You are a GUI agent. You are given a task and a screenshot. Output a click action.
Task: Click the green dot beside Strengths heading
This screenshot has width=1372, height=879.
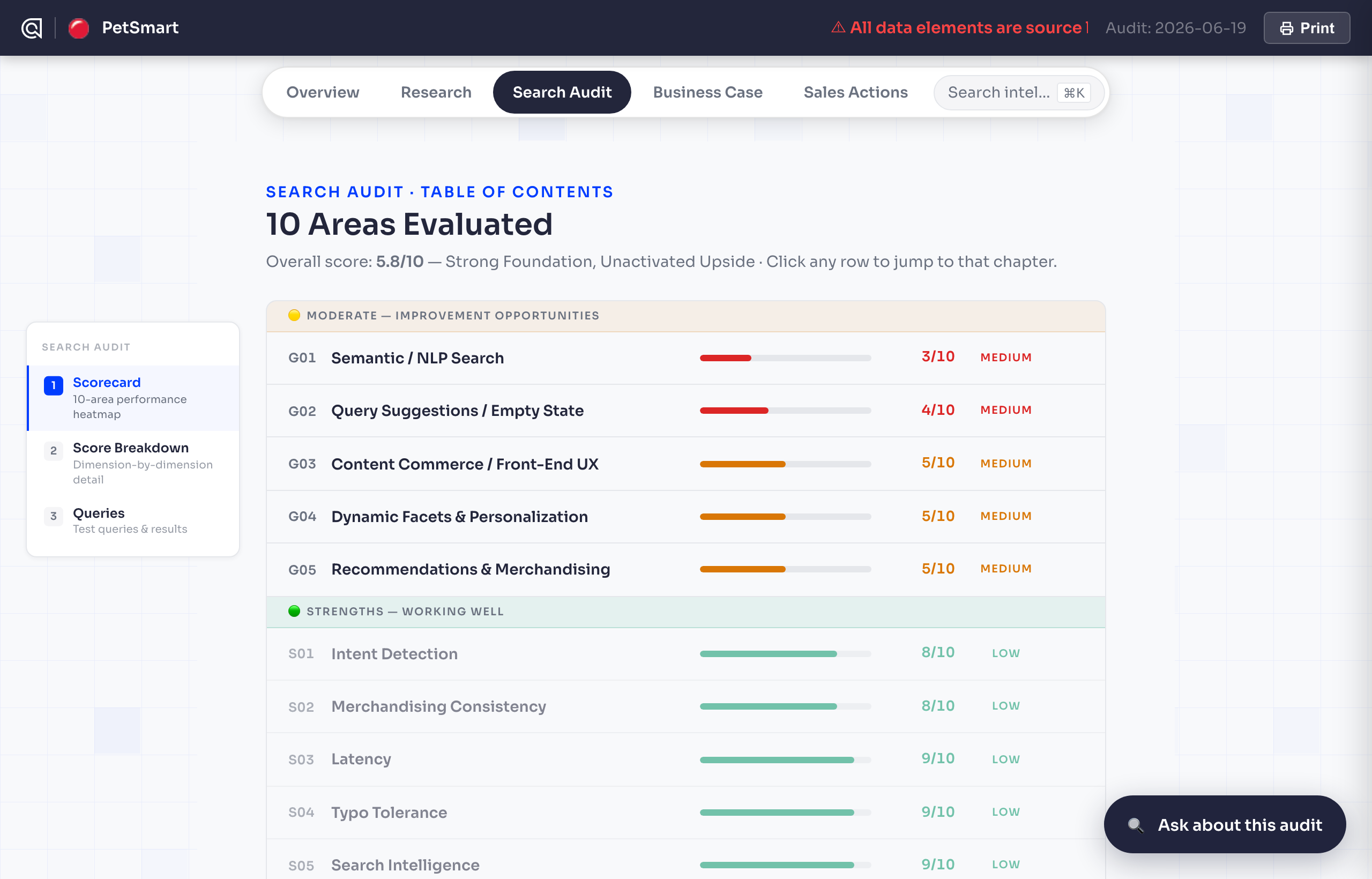294,610
